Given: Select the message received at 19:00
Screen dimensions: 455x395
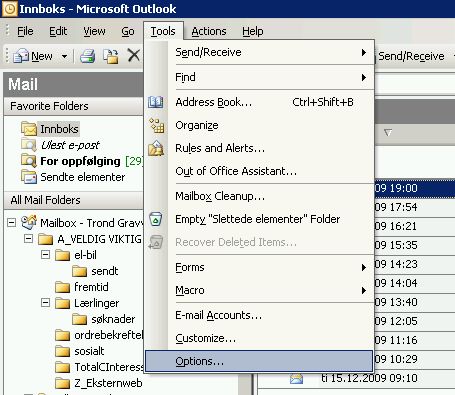Looking at the screenshot, I should (x=415, y=188).
